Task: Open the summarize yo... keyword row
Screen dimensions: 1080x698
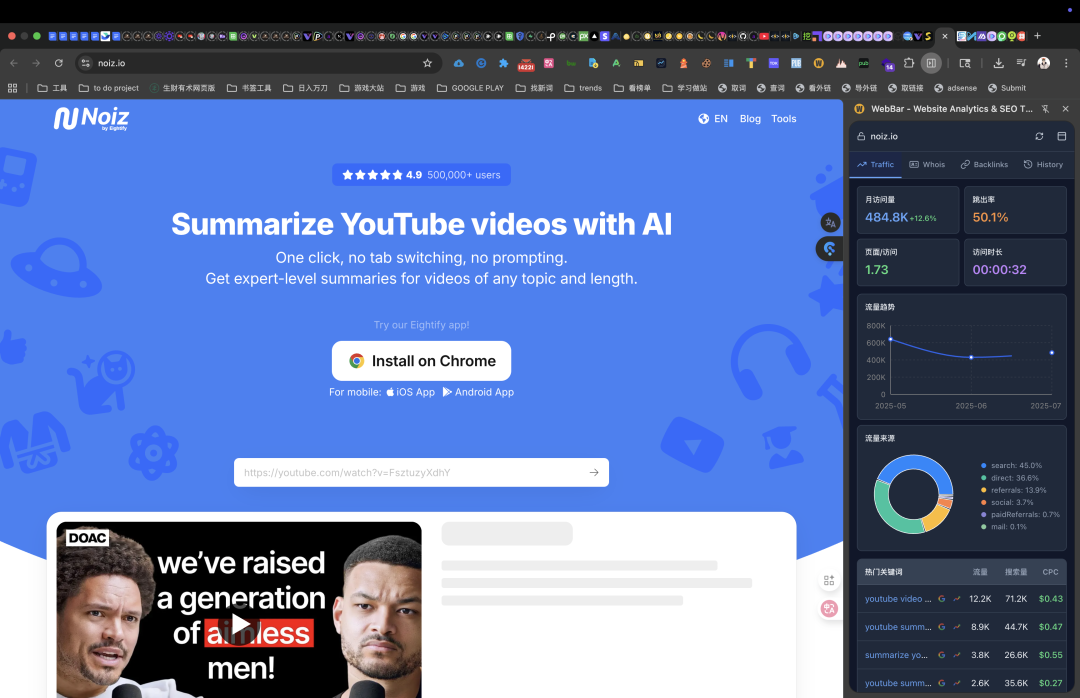Action: pyautogui.click(x=963, y=655)
